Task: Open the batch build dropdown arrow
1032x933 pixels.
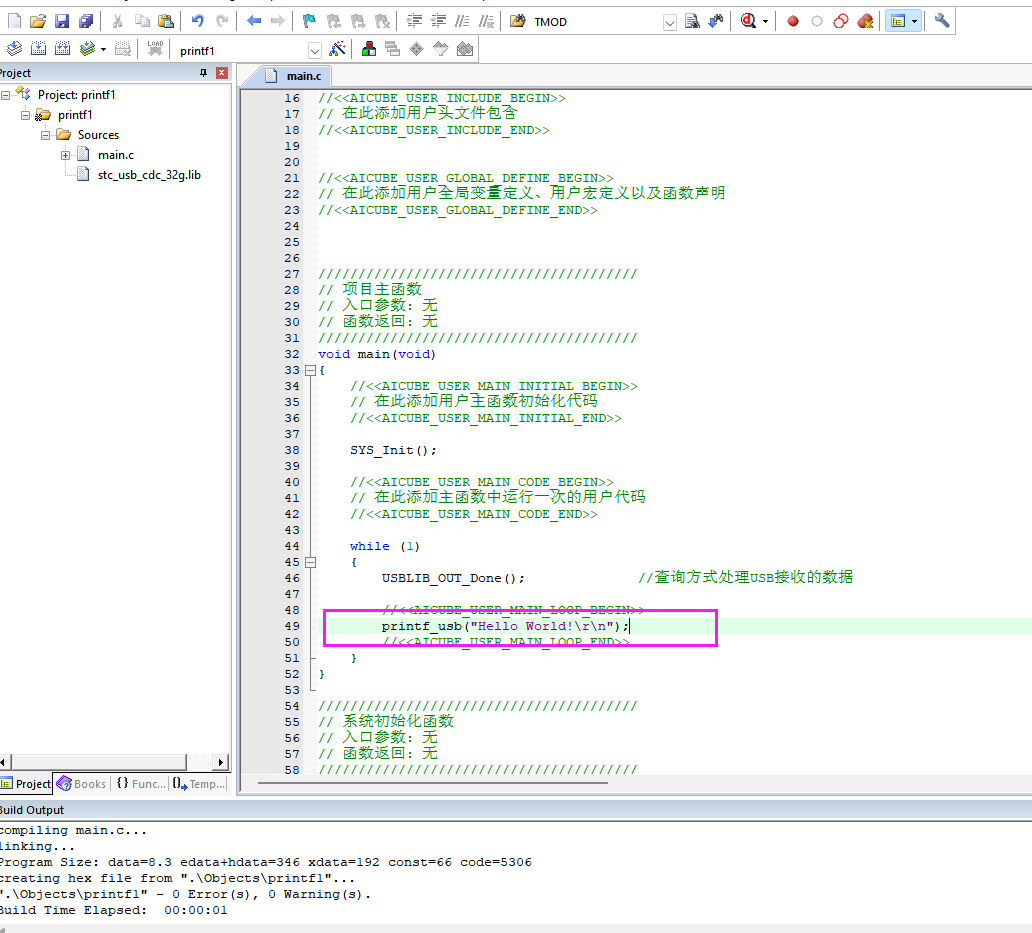Action: (x=103, y=49)
